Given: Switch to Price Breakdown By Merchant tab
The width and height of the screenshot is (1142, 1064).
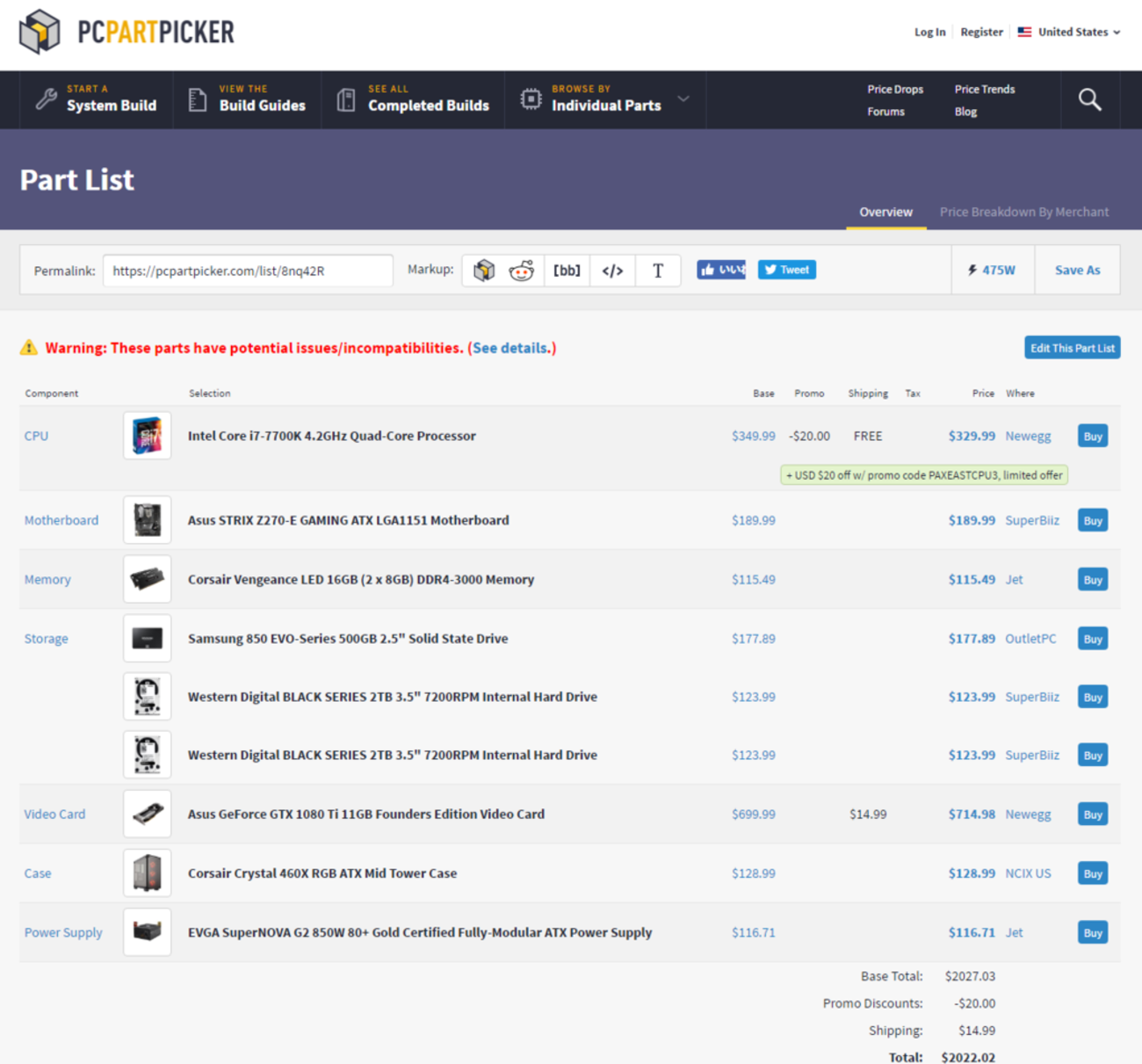Looking at the screenshot, I should pyautogui.click(x=1024, y=212).
